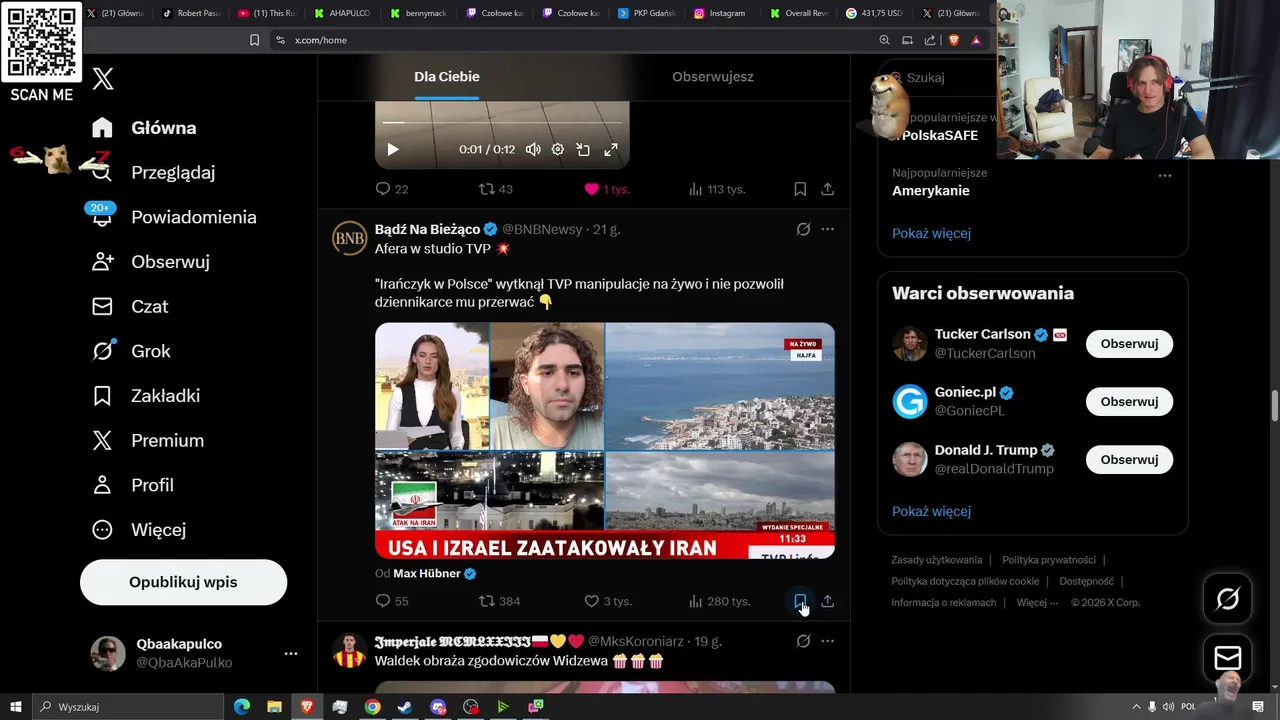The height and width of the screenshot is (720, 1280).
Task: Seek on the video progress bar
Action: pyautogui.click(x=502, y=123)
